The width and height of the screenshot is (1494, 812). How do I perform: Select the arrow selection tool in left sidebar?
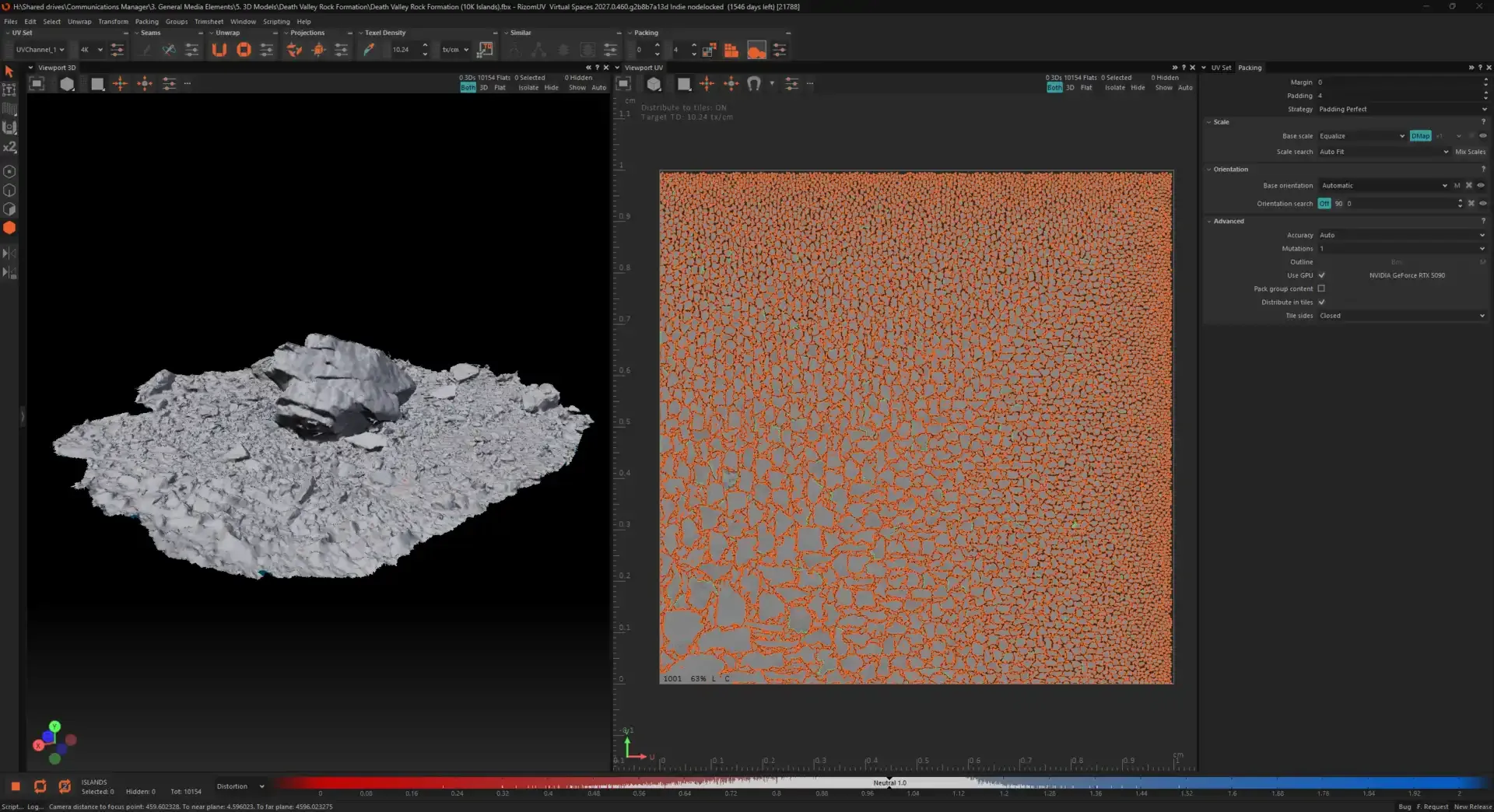(9, 72)
